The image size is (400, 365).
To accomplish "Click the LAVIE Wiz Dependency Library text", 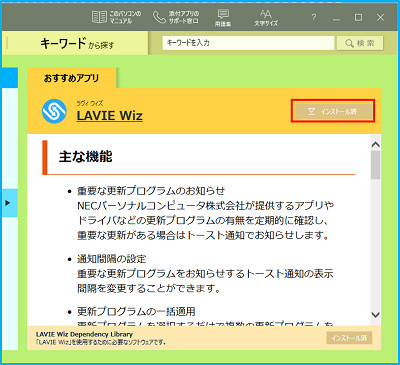I will pos(84,334).
